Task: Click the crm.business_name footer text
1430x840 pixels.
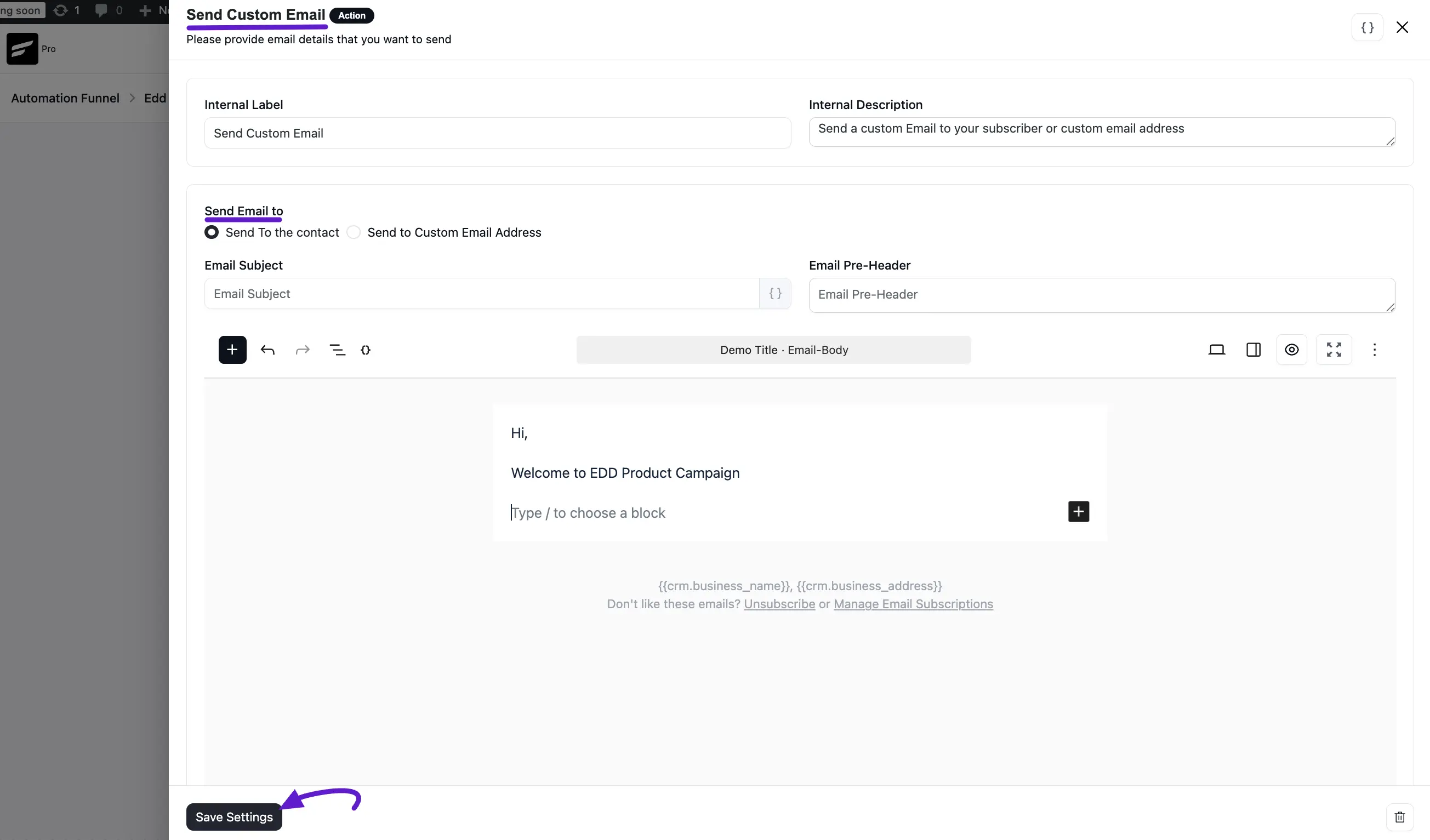Action: [725, 586]
